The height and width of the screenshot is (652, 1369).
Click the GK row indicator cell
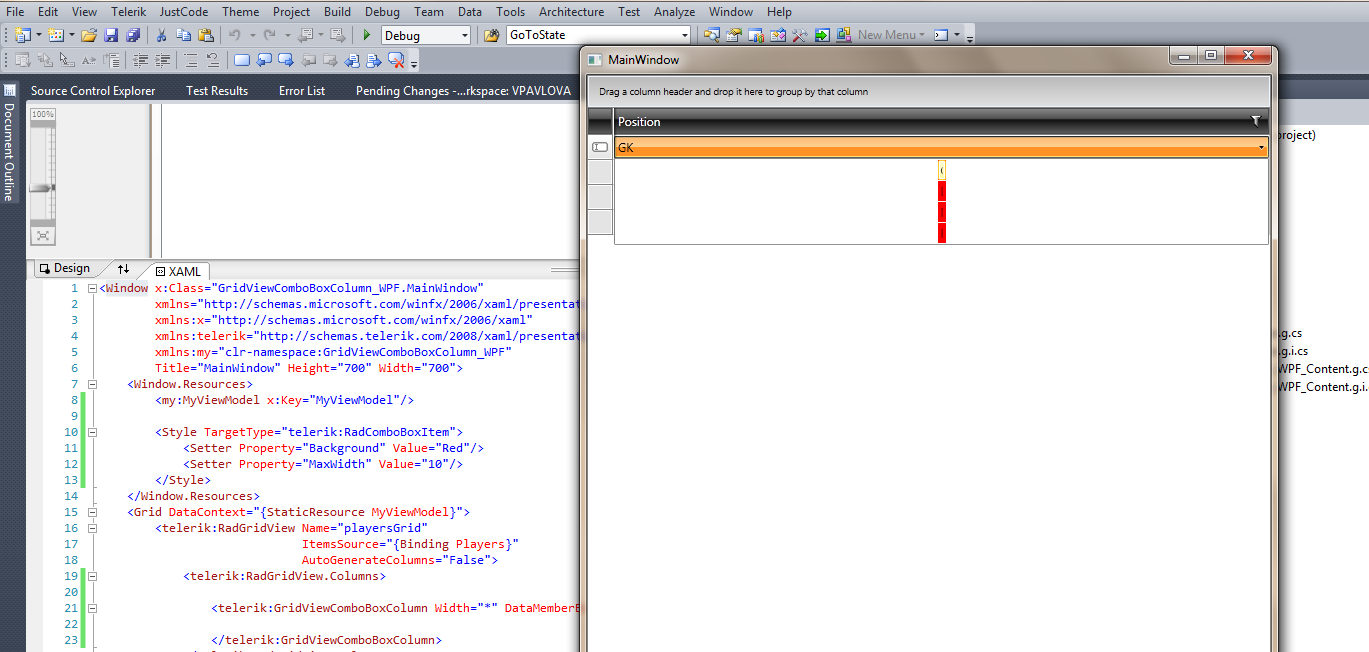click(600, 147)
